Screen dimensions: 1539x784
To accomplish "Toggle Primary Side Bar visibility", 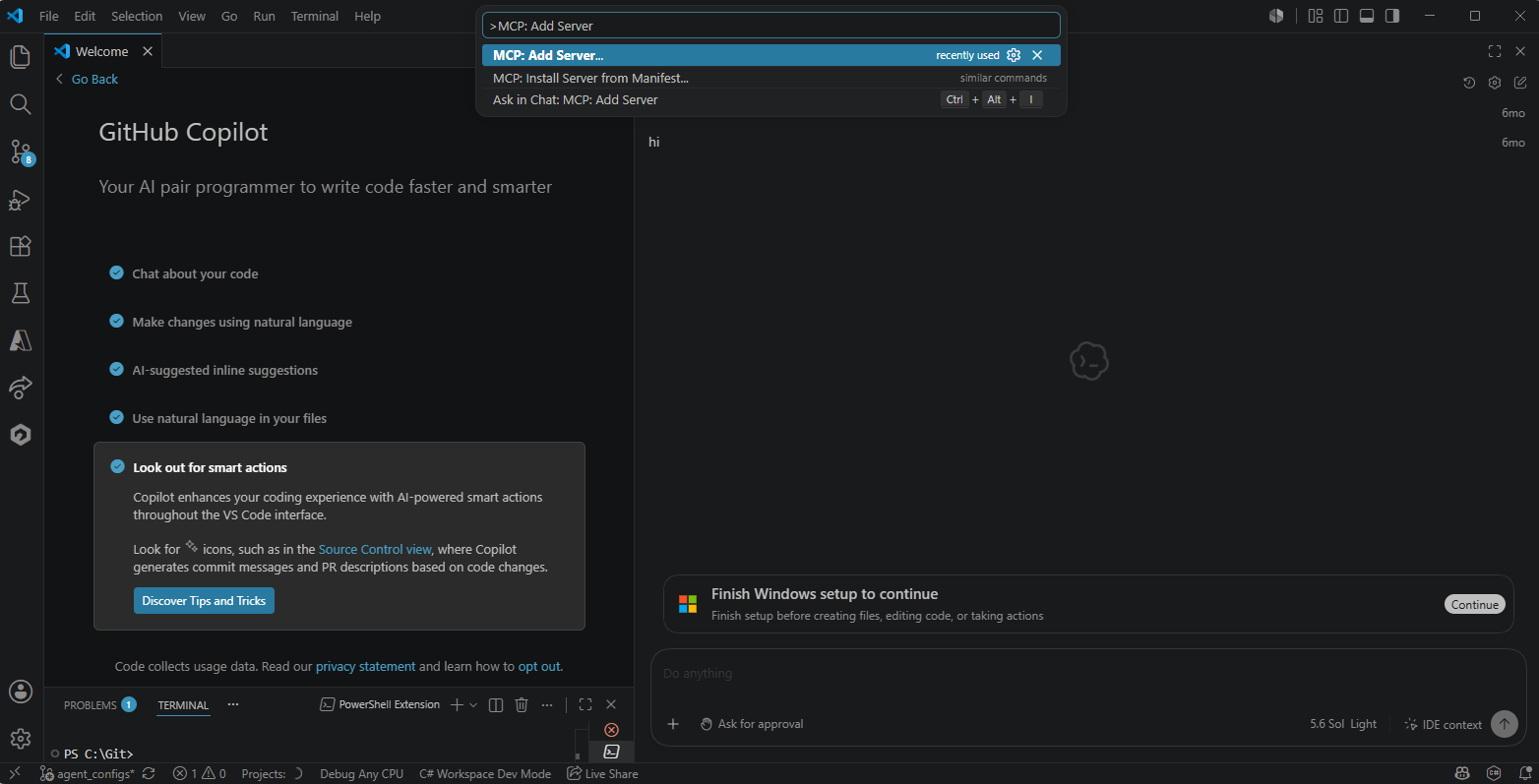I will point(1341,16).
